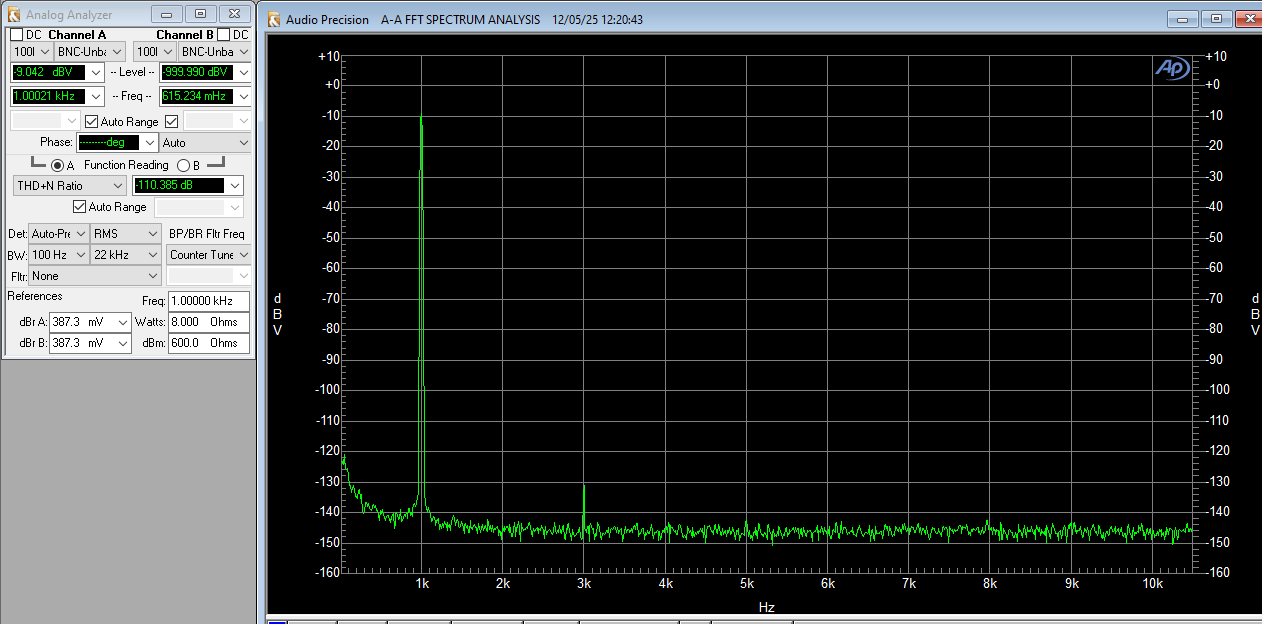Enable DC coupling checkbox for Channel B

(x=223, y=35)
